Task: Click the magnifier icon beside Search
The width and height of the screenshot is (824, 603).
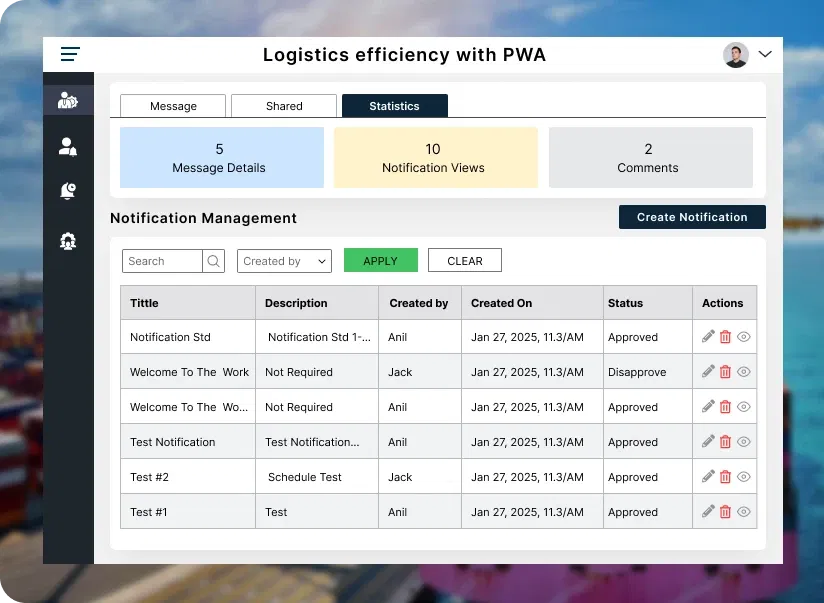Action: coord(214,261)
